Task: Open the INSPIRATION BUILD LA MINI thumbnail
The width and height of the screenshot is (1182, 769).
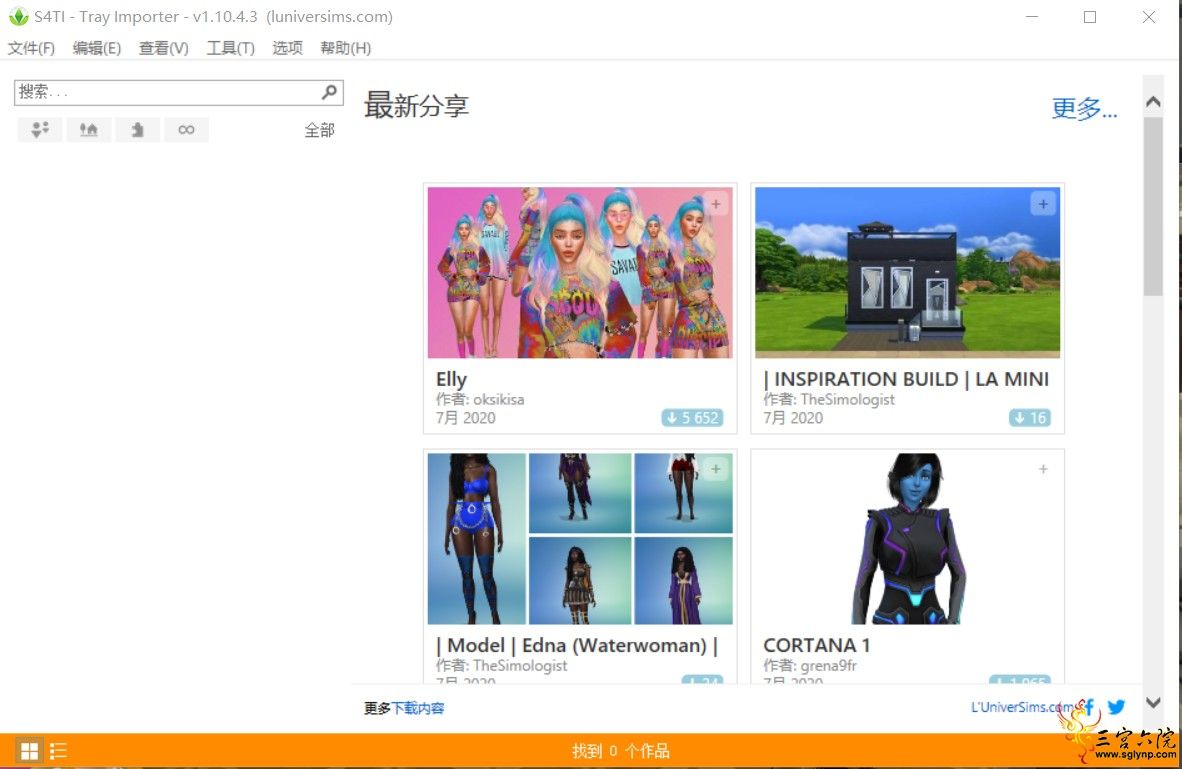Action: [x=908, y=272]
